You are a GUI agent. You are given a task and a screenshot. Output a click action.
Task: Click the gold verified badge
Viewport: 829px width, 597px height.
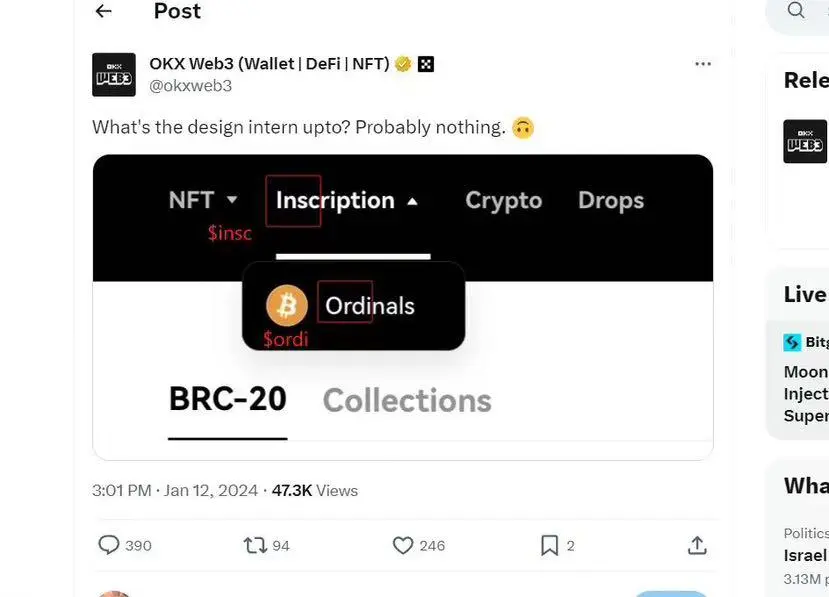coord(403,64)
